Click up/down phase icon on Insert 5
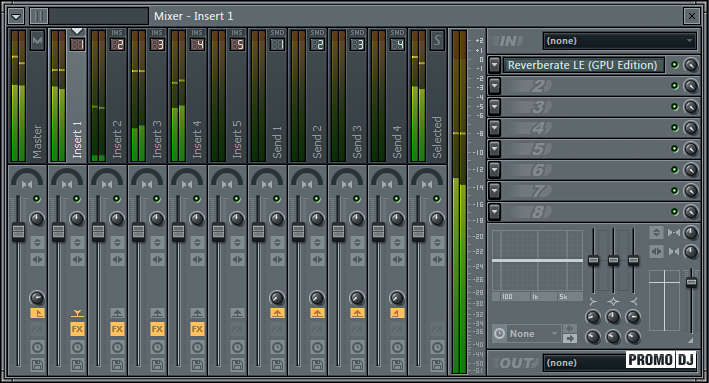Viewport: 709px width, 383px height. [x=237, y=242]
